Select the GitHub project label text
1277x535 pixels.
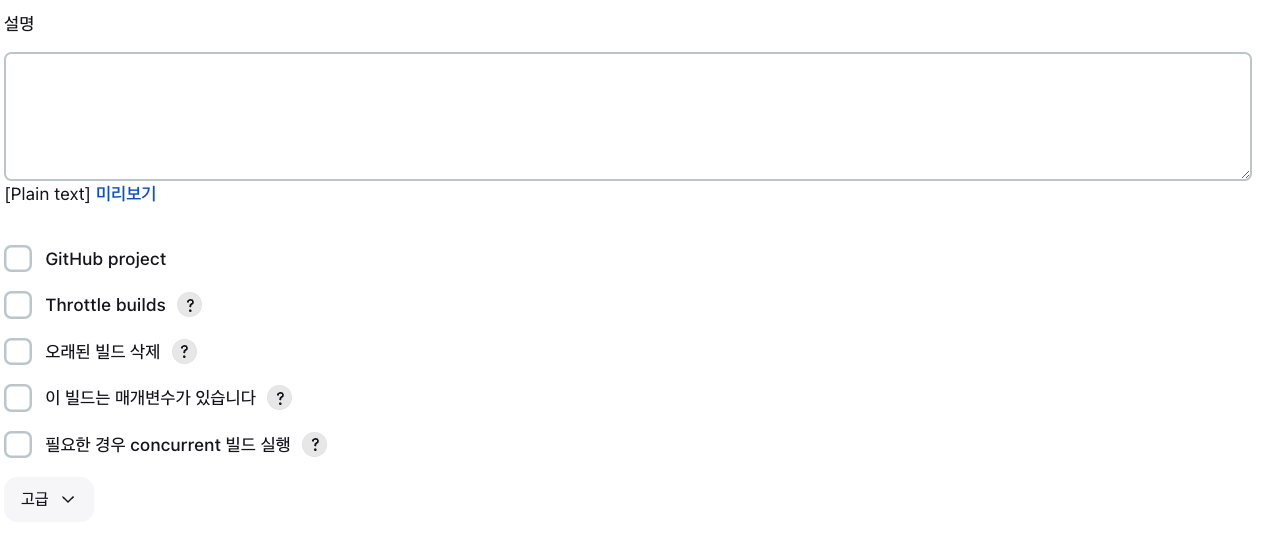106,259
